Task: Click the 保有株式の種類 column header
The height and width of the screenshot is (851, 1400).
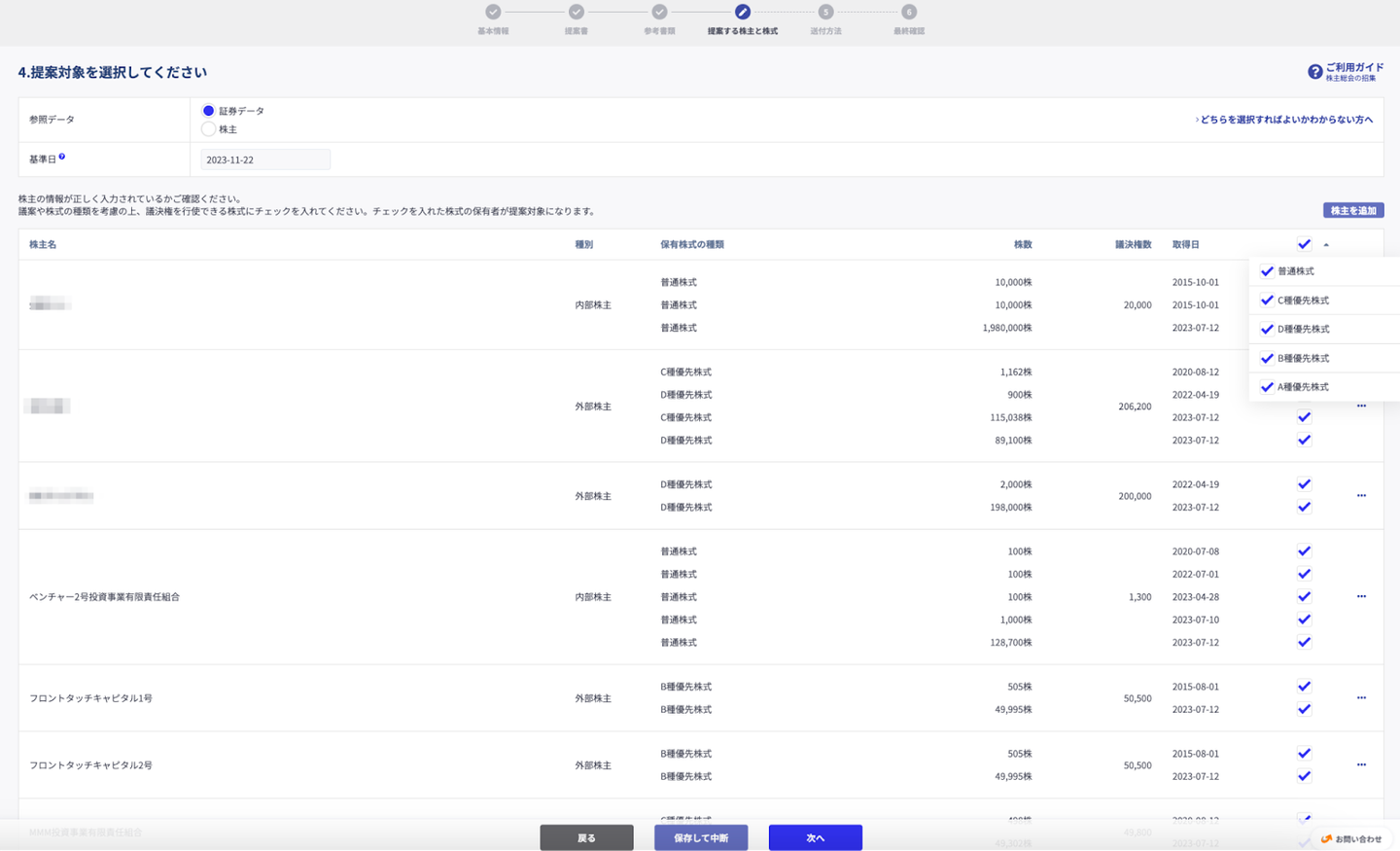Action: [x=692, y=245]
